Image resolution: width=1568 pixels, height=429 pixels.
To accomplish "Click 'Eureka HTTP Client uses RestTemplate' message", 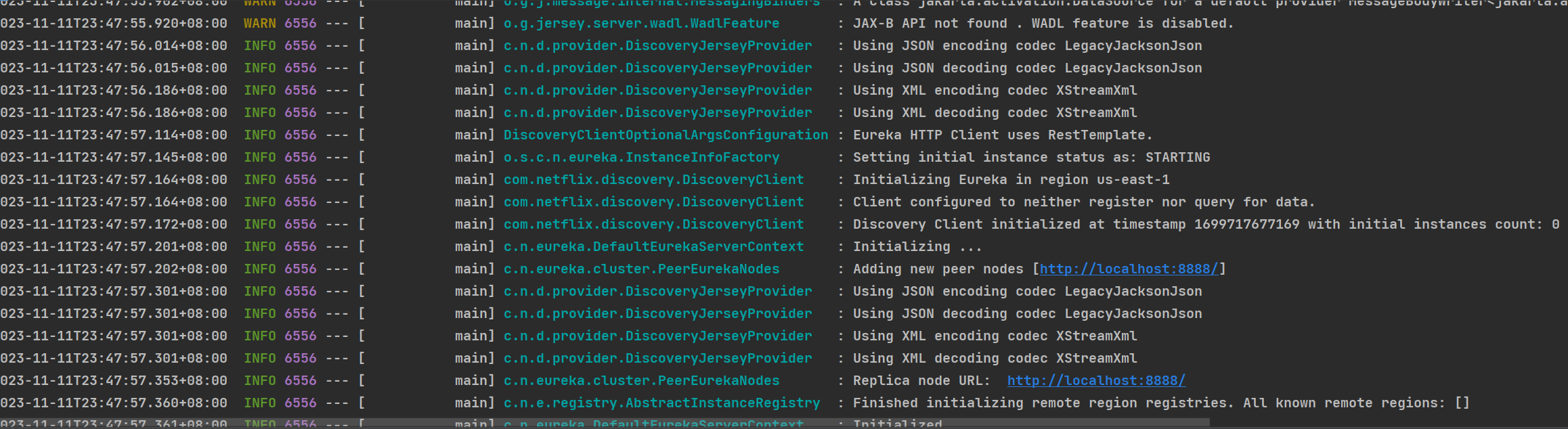I will [x=1002, y=135].
